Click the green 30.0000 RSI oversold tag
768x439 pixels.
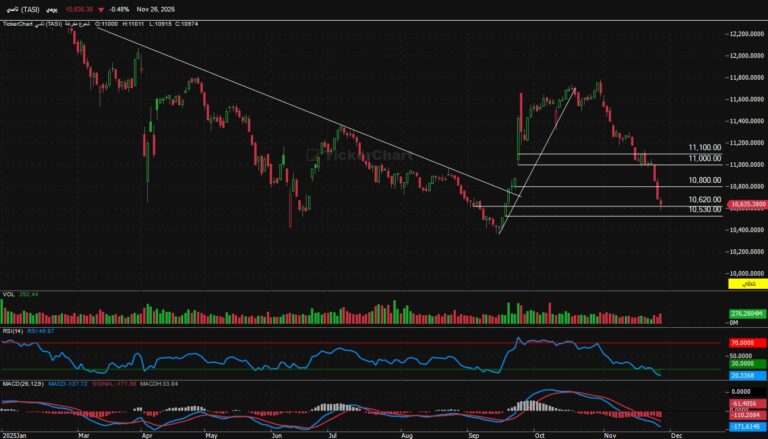coord(740,365)
